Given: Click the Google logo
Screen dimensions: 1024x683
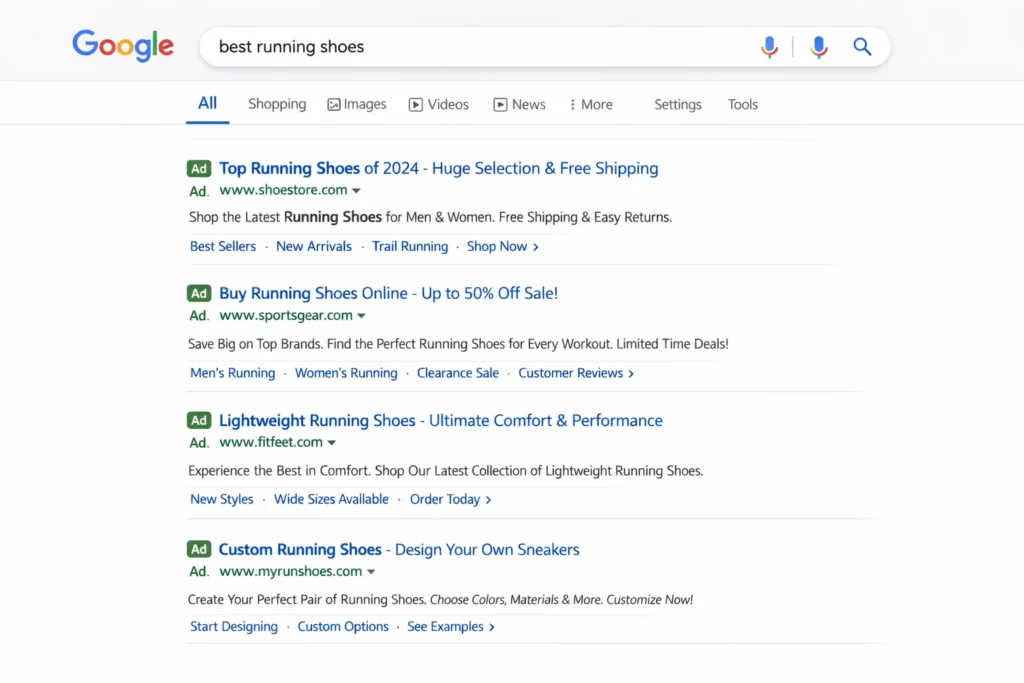Looking at the screenshot, I should point(123,45).
